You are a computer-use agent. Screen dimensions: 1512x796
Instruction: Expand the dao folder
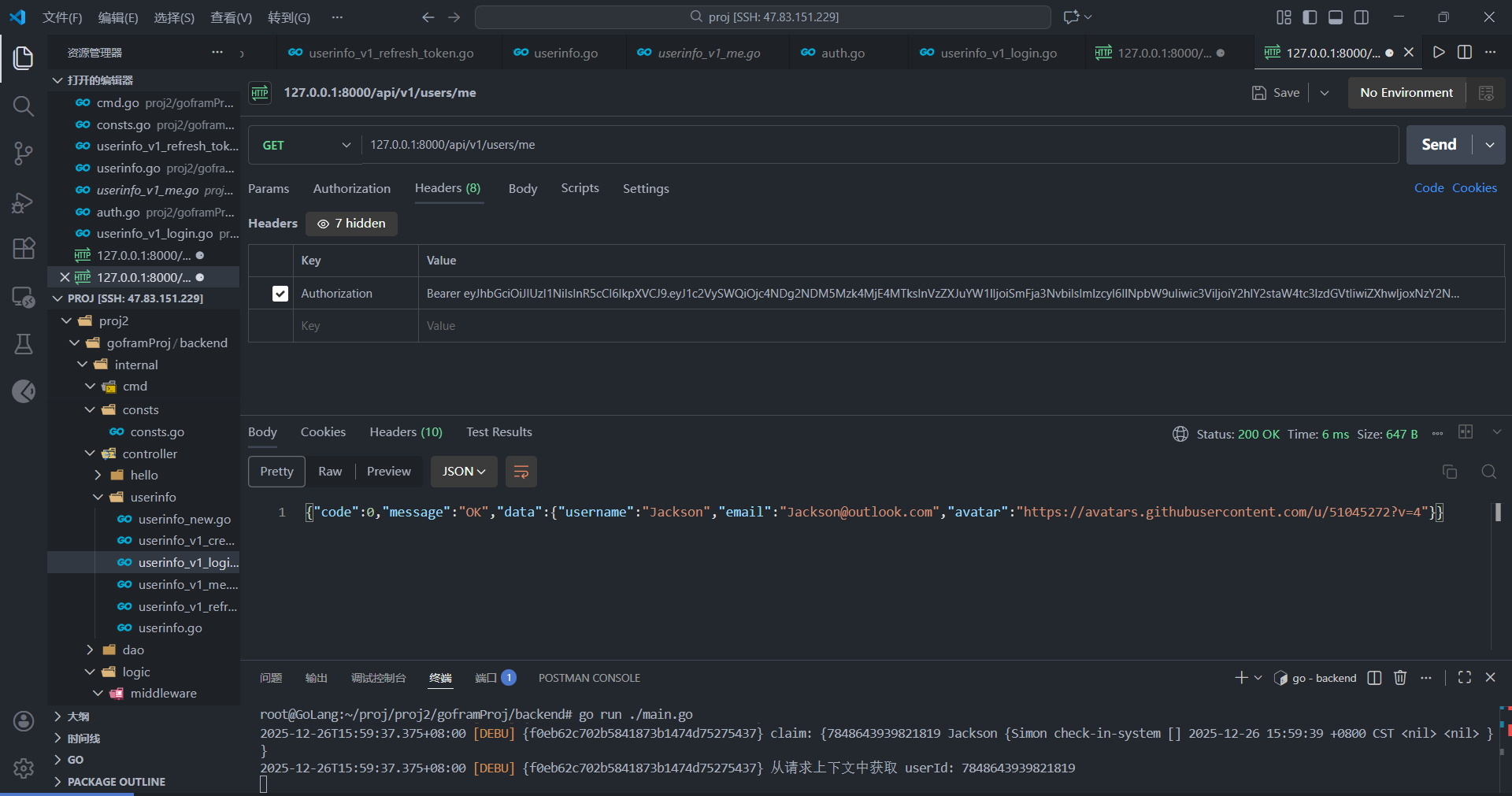tap(132, 650)
